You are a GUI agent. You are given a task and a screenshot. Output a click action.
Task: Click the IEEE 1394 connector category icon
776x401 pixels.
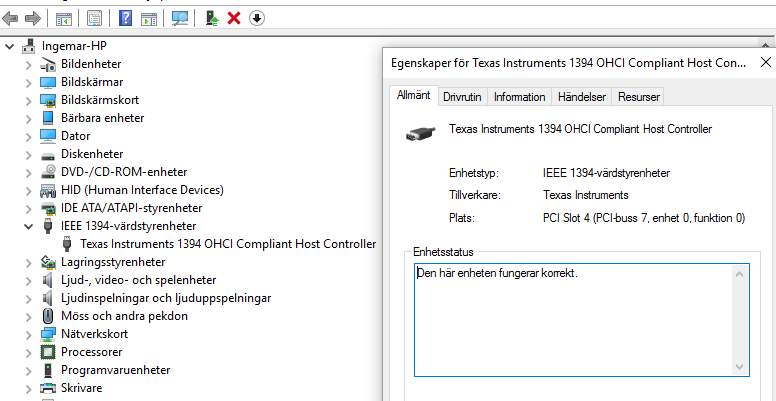[x=48, y=226]
